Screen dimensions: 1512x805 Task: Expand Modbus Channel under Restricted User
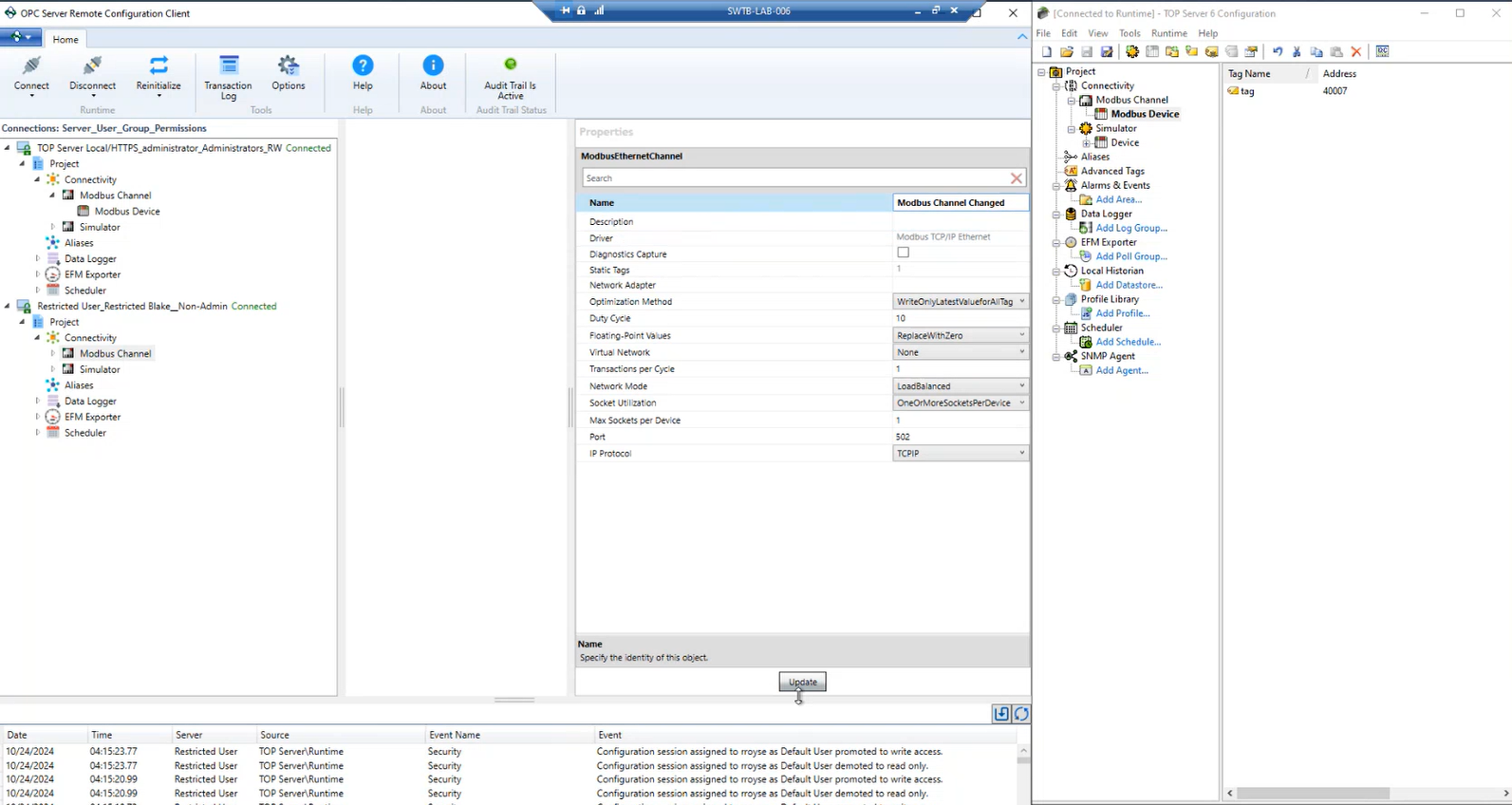pyautogui.click(x=53, y=353)
